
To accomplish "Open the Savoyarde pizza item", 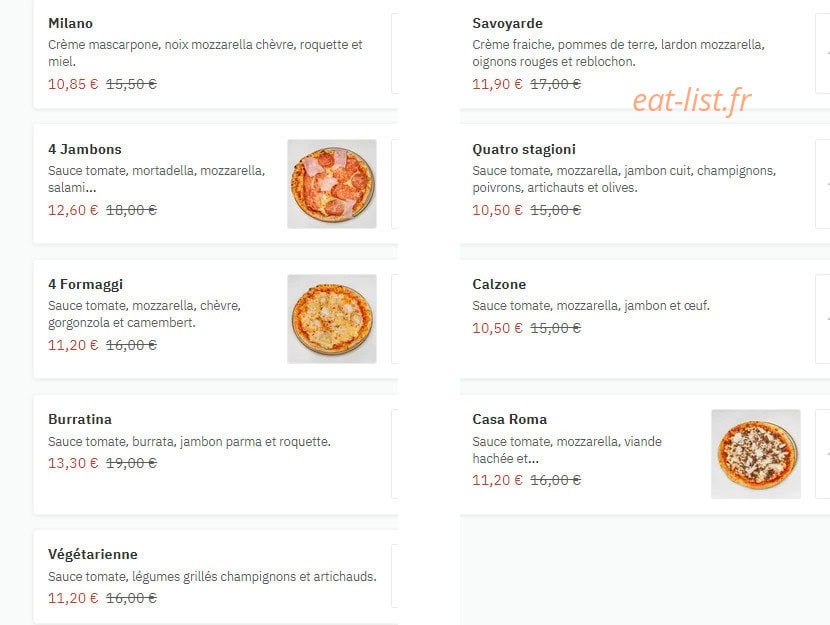I will [x=507, y=23].
